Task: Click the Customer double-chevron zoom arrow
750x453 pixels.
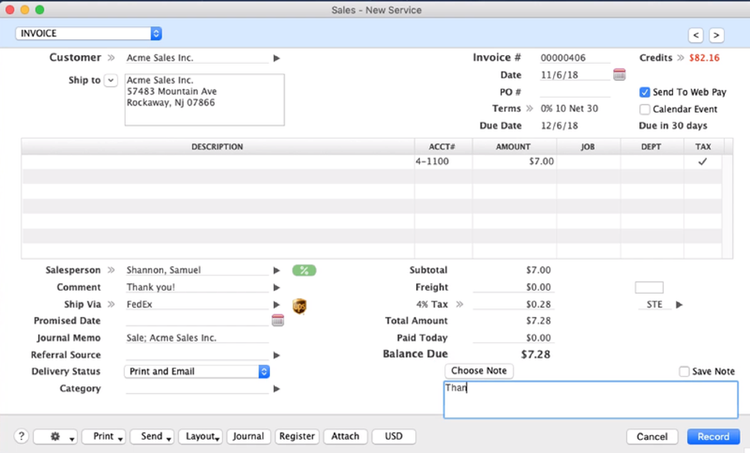Action: (111, 58)
